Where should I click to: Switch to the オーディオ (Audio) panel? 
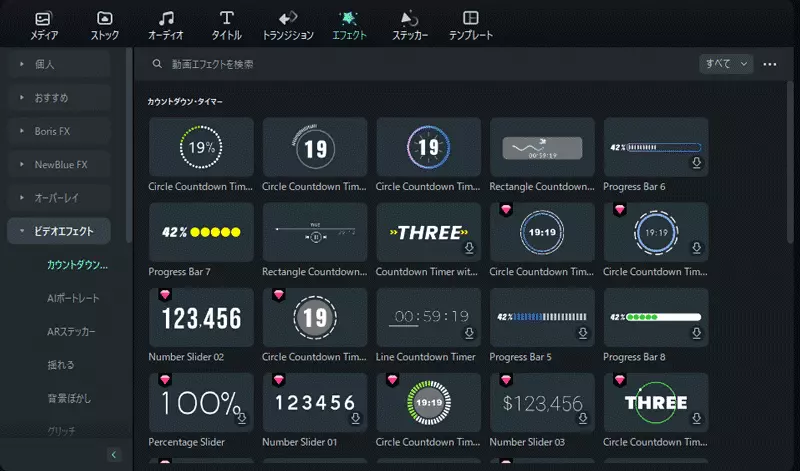pyautogui.click(x=165, y=25)
